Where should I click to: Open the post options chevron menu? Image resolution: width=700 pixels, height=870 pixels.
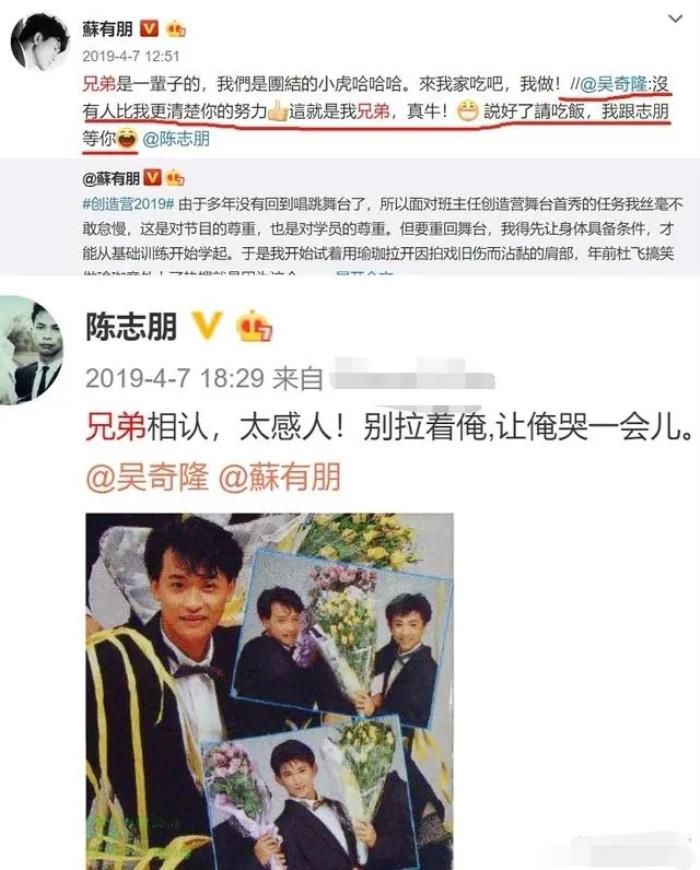tap(675, 18)
